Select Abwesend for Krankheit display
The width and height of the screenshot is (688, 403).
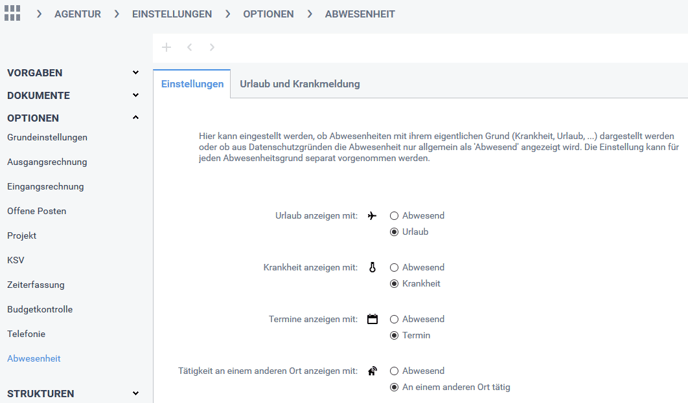click(x=395, y=268)
